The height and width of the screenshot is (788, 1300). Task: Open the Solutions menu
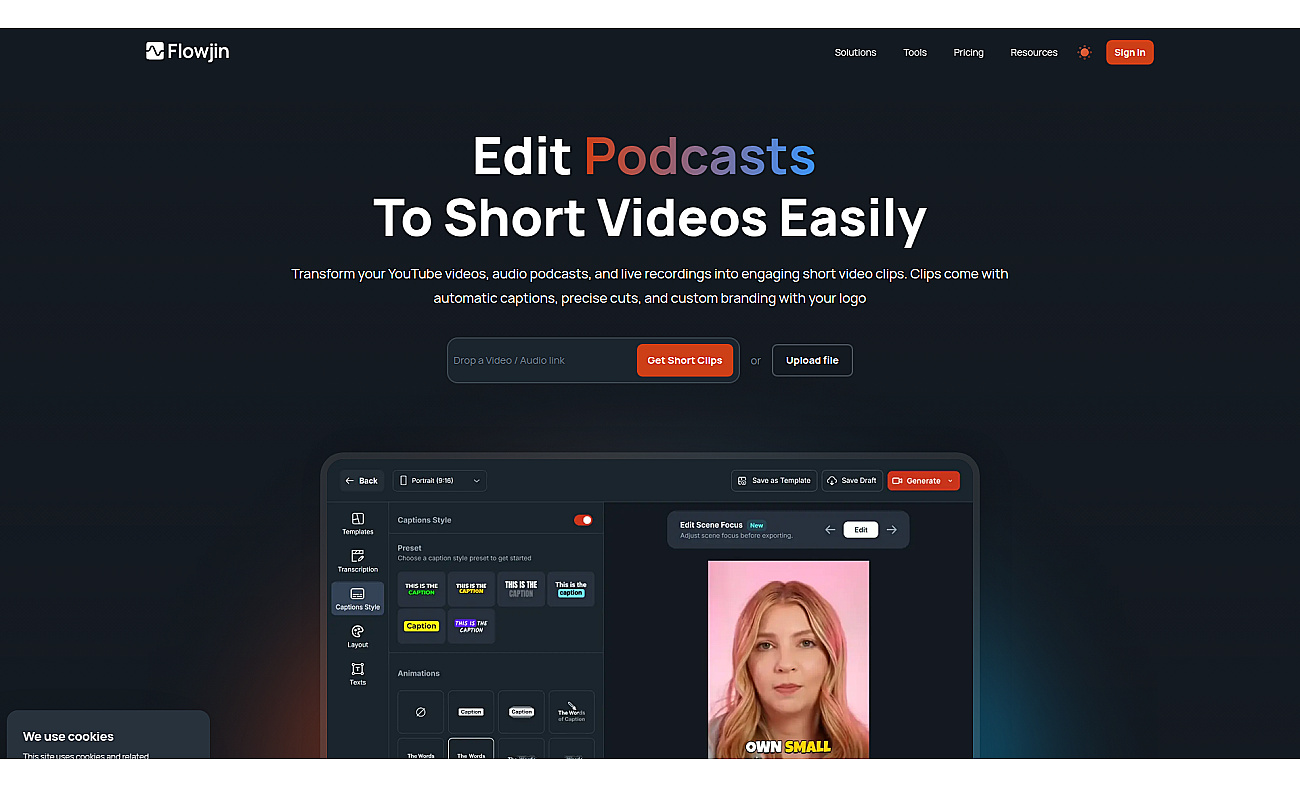[x=855, y=53]
